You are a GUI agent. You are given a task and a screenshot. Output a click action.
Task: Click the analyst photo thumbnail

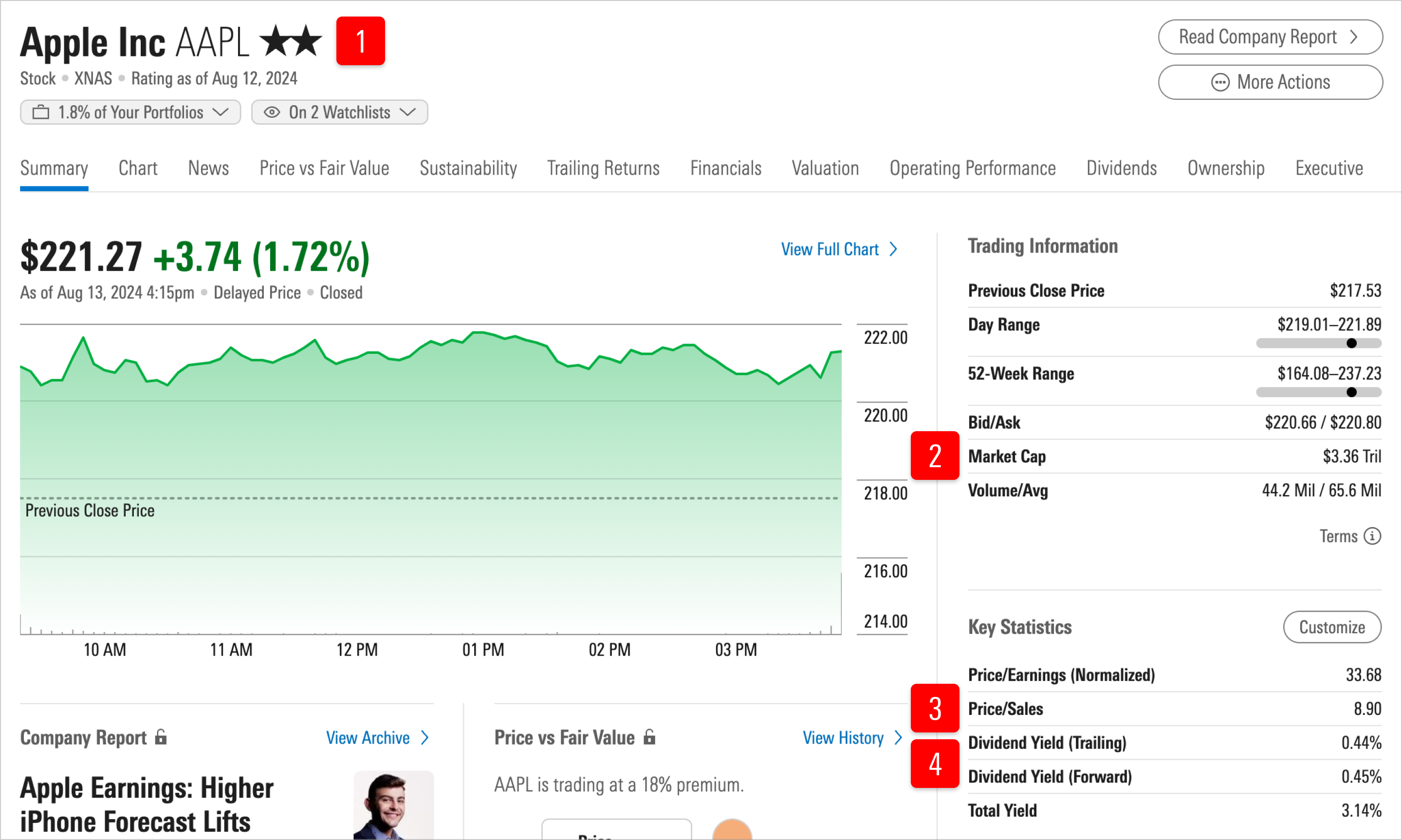pos(393,805)
